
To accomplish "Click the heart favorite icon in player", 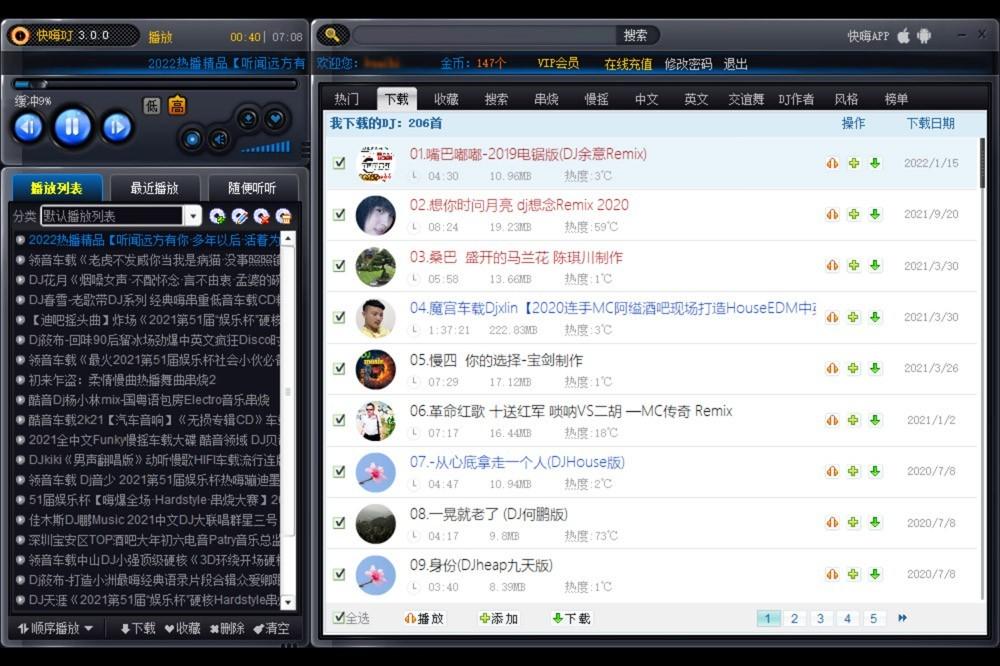I will click(275, 118).
